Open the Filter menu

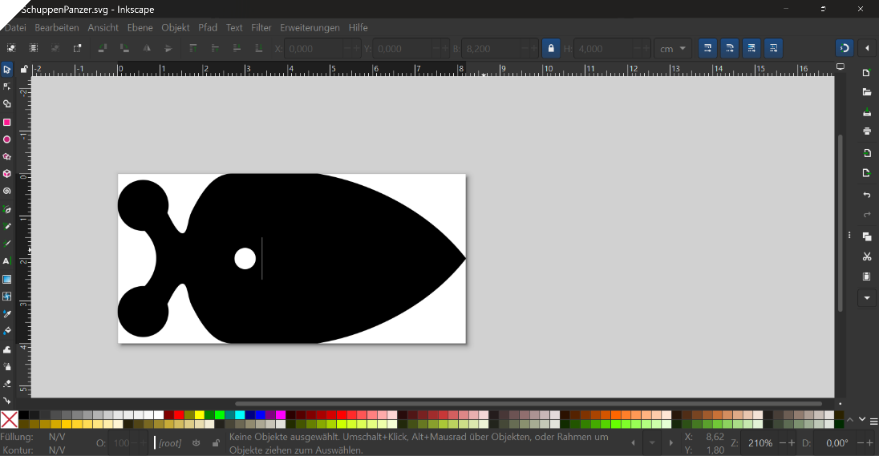[261, 27]
